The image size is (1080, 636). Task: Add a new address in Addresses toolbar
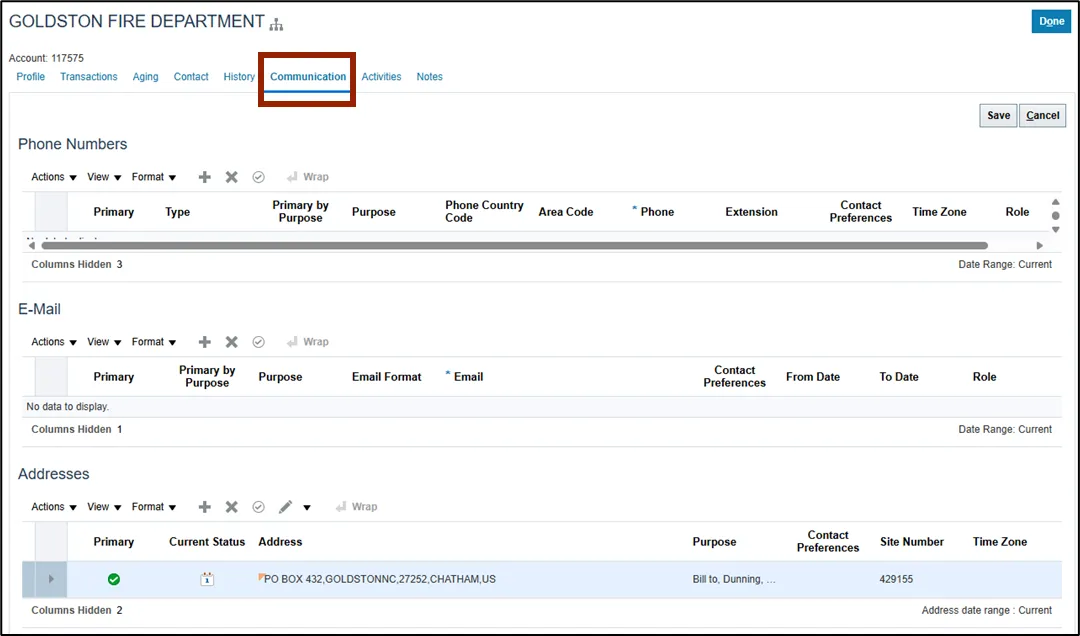tap(205, 506)
